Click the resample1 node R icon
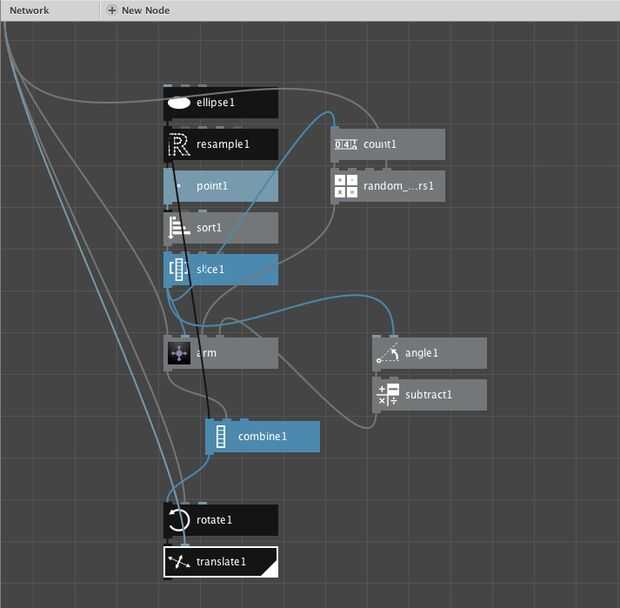 (x=179, y=145)
